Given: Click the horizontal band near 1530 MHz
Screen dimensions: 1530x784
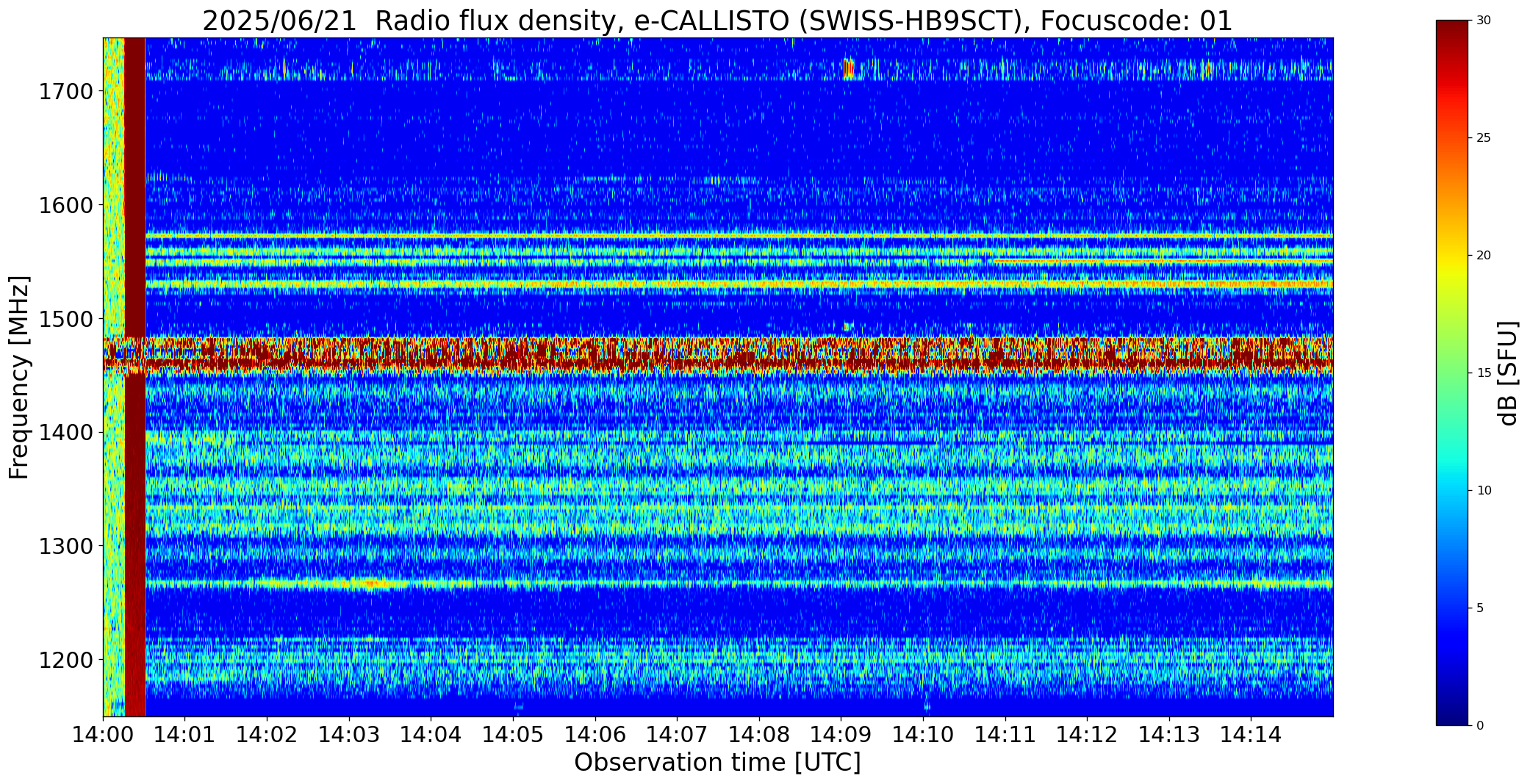Looking at the screenshot, I should coord(739,284).
